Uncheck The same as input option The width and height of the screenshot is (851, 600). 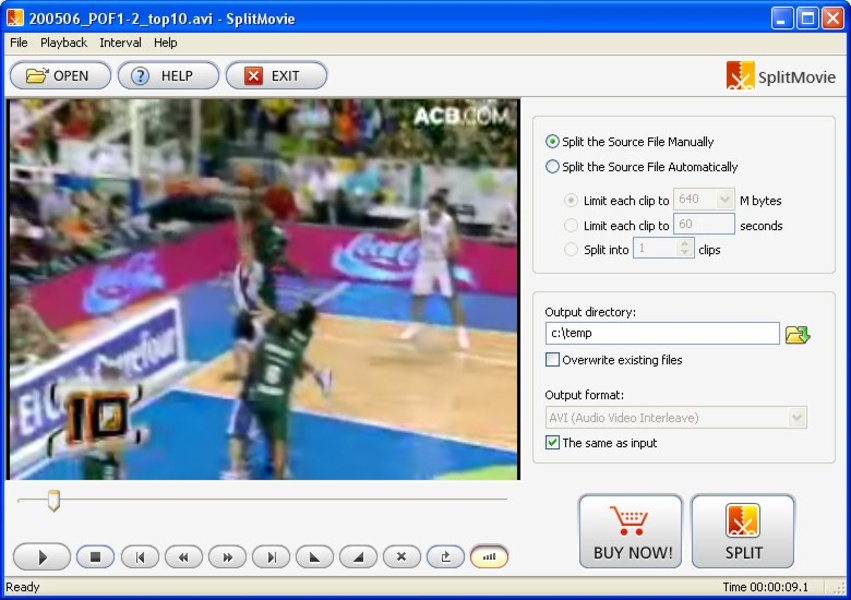click(x=553, y=443)
